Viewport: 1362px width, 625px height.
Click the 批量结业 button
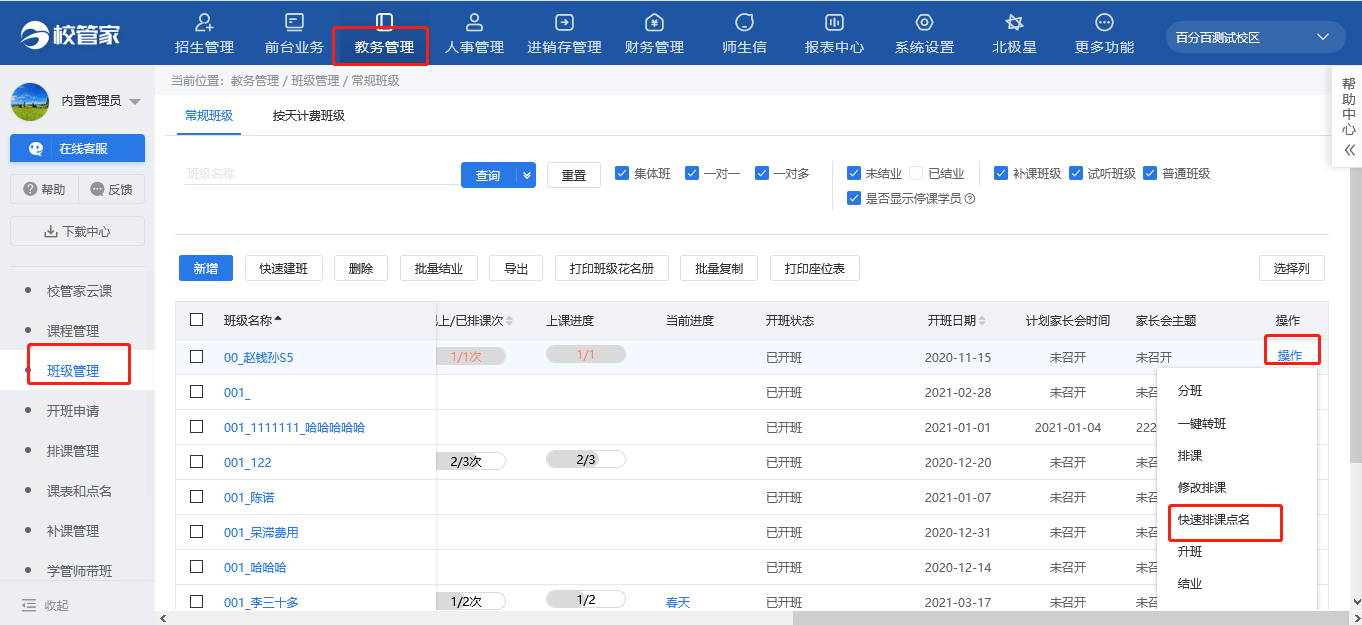(439, 268)
